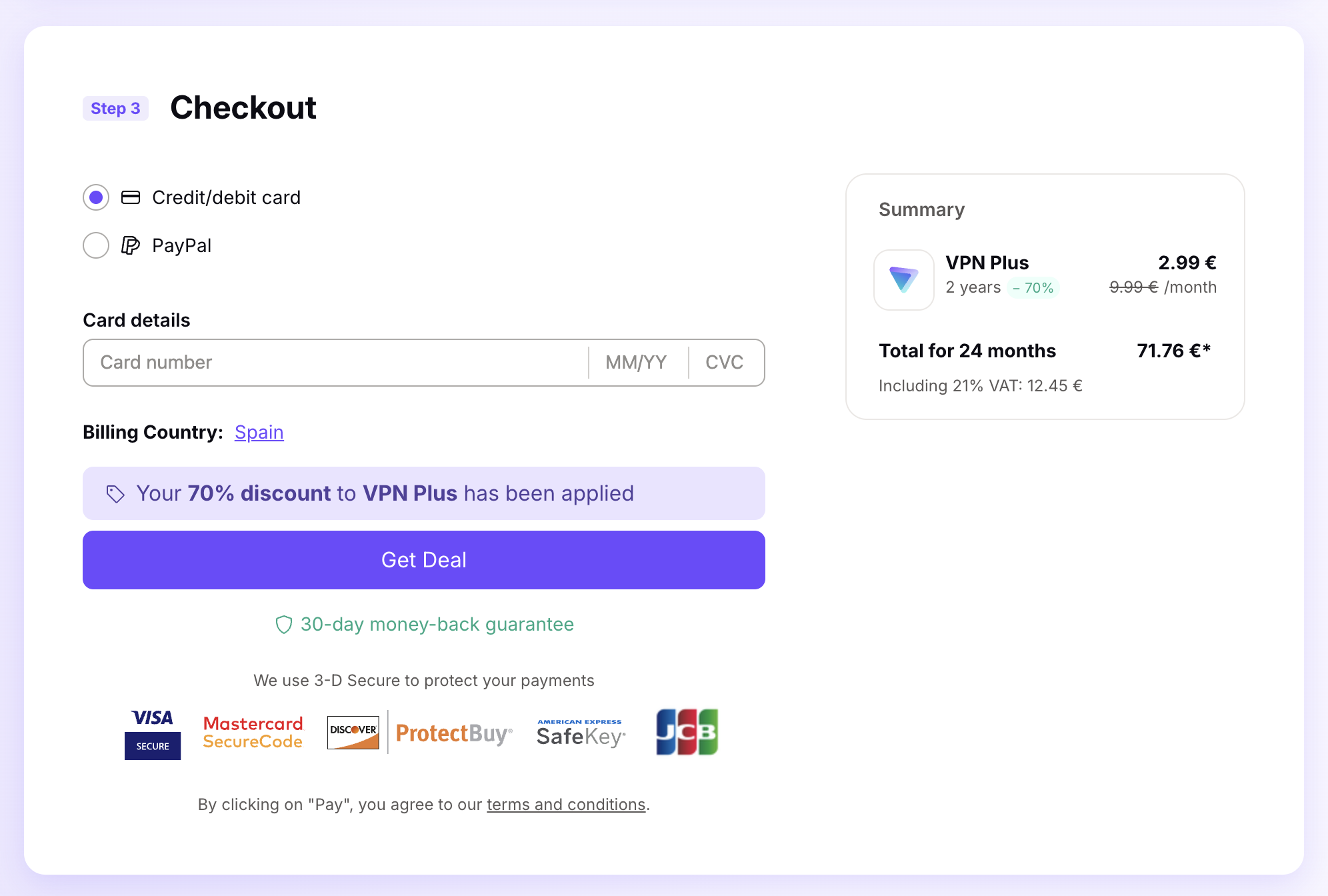The height and width of the screenshot is (896, 1328).
Task: Click the Visa Secure badge
Action: (x=152, y=733)
